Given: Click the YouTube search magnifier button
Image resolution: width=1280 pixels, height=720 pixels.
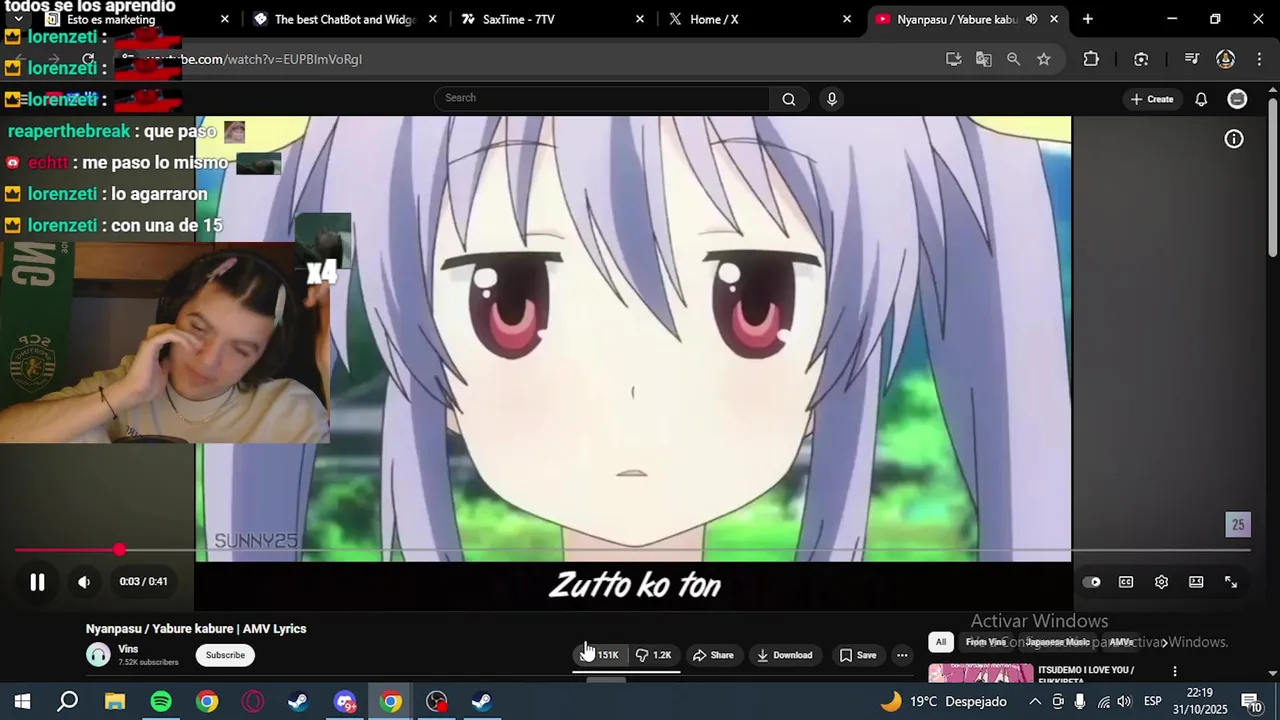Looking at the screenshot, I should (x=789, y=98).
